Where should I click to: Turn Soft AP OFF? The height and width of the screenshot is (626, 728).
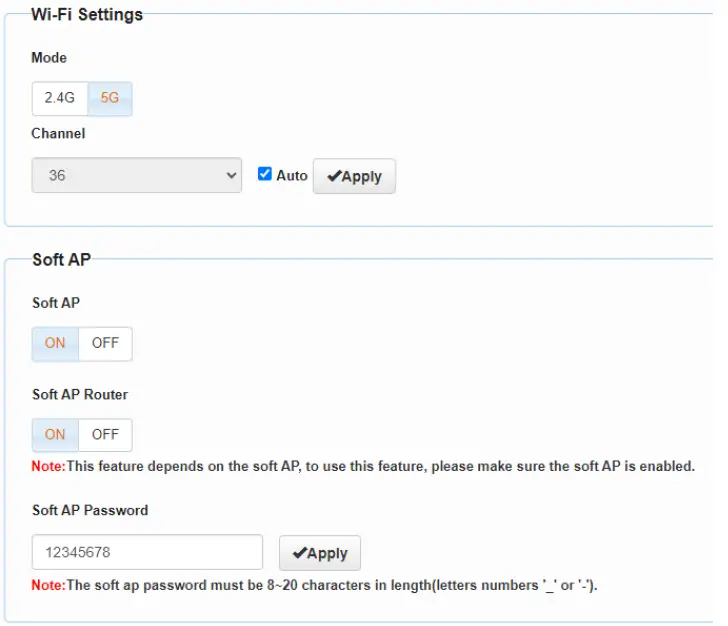(x=105, y=343)
